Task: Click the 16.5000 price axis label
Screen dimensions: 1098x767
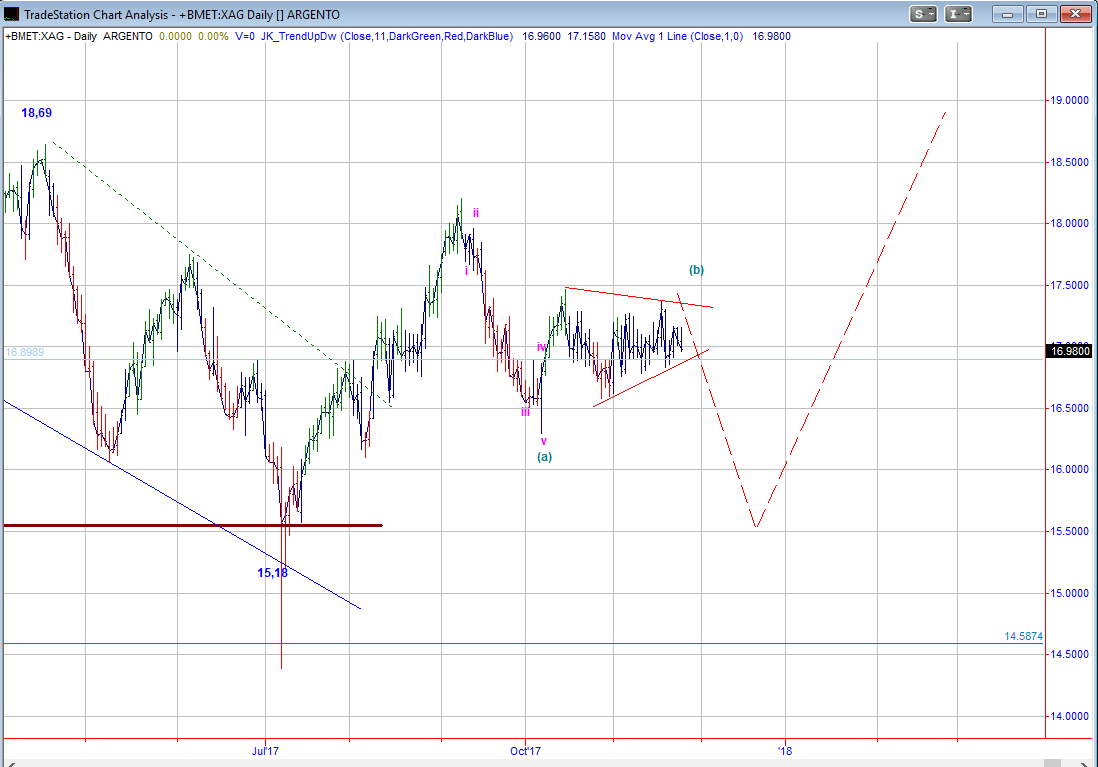Action: click(x=1069, y=408)
